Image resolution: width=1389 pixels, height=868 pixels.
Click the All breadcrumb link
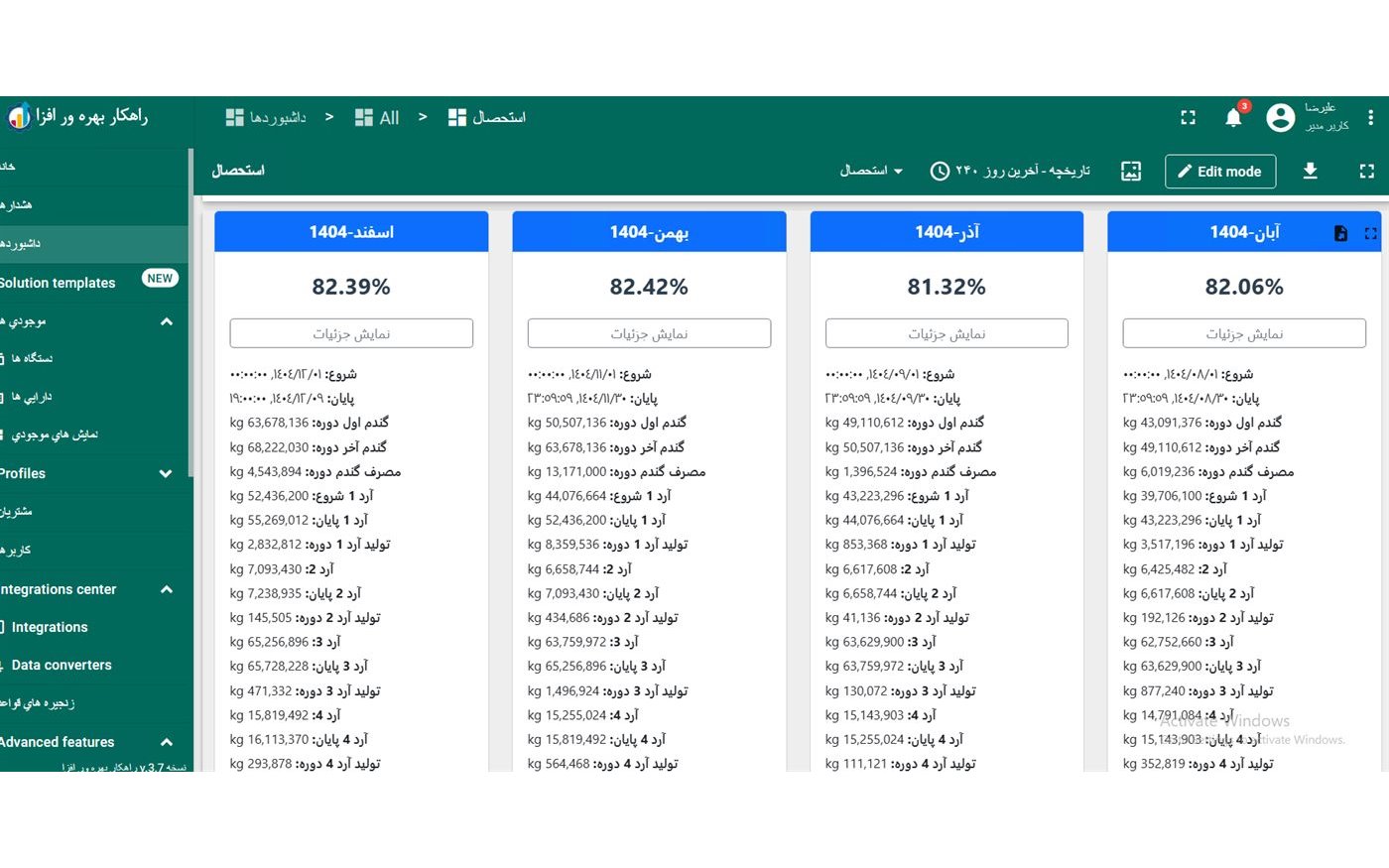pyautogui.click(x=389, y=117)
